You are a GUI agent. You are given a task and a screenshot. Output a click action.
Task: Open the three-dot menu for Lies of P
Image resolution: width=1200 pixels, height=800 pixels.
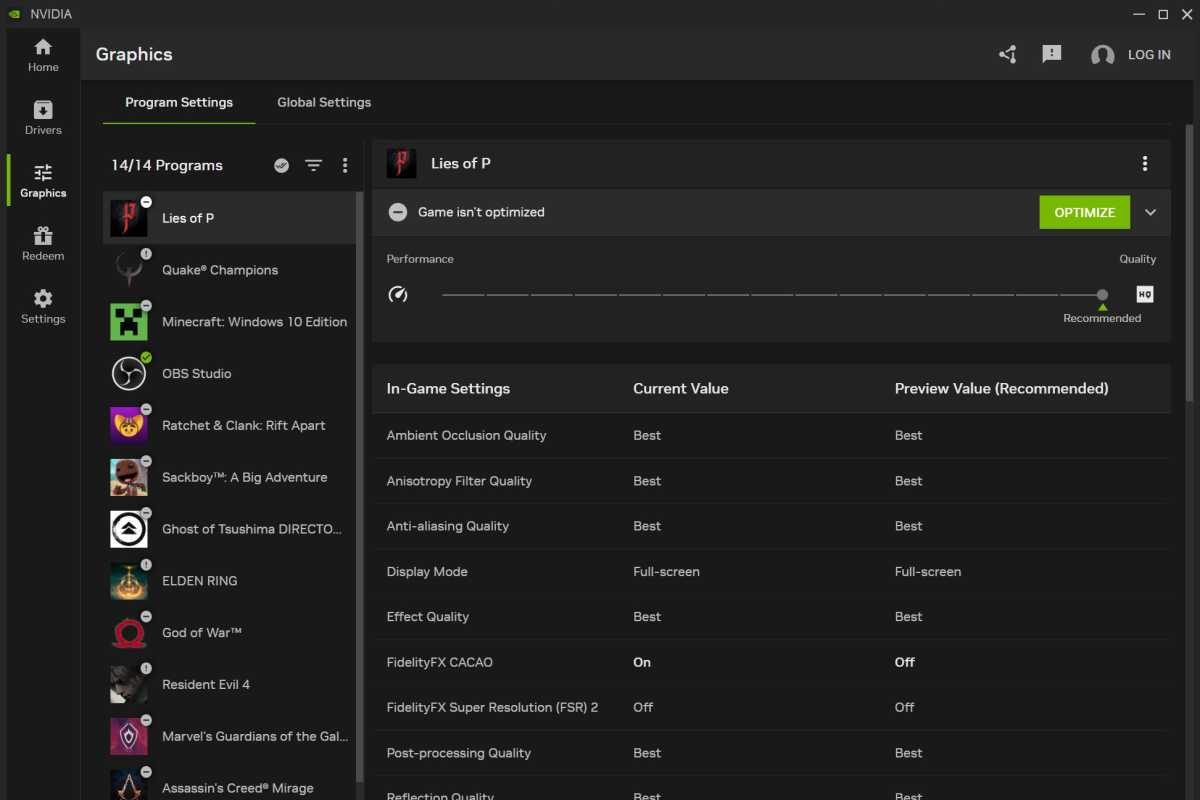point(1144,163)
